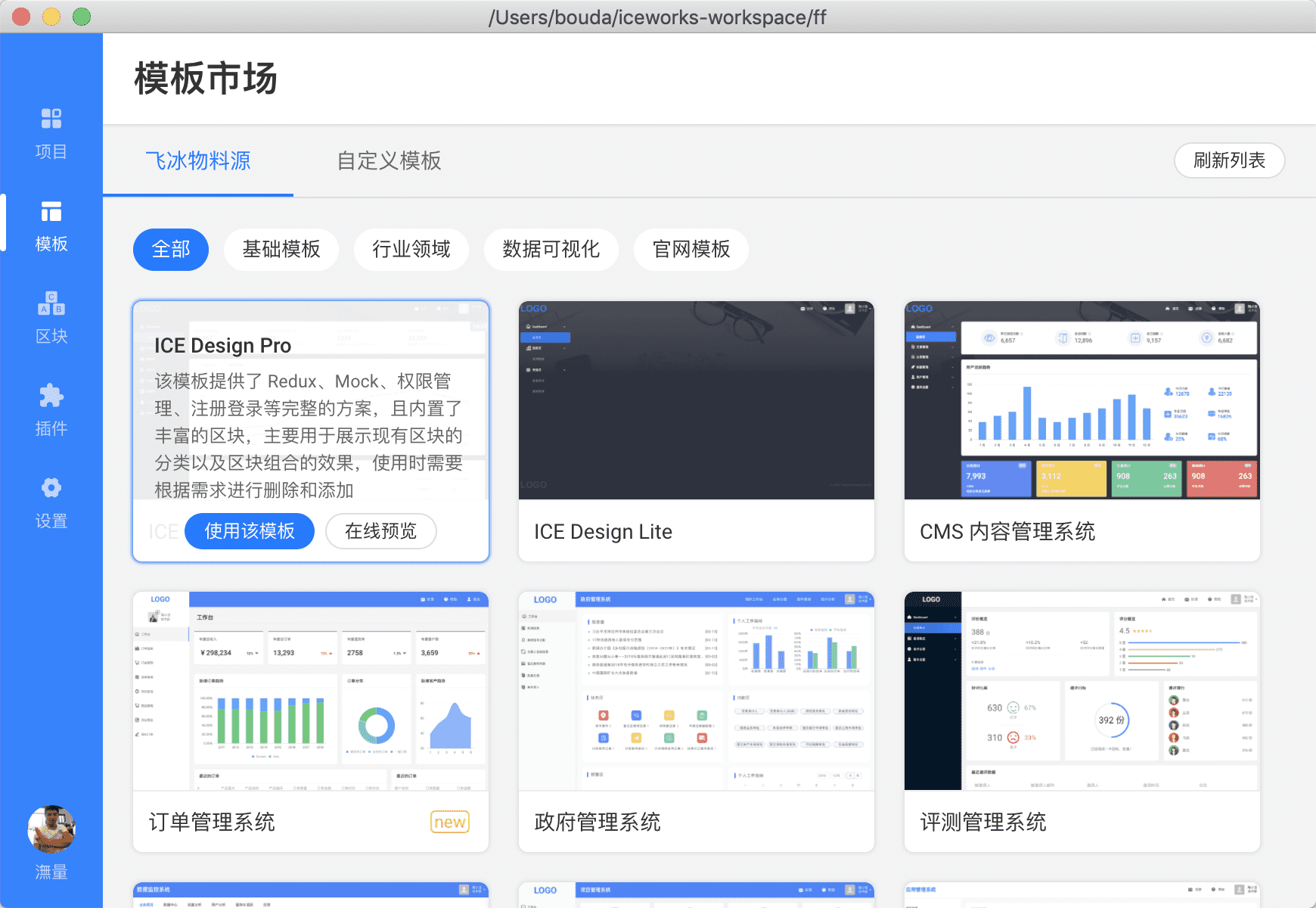Viewport: 1316px width, 908px height.
Task: Click the user avatar in the sidebar
Action: 51,829
